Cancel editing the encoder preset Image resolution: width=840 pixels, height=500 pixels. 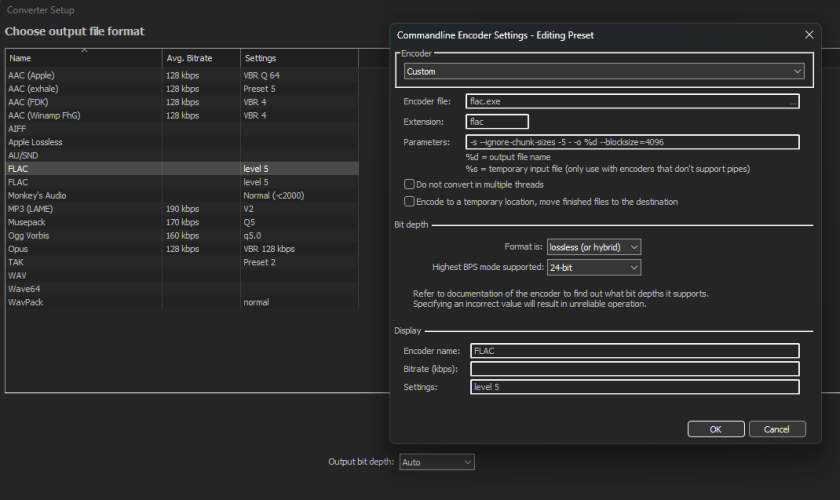[x=777, y=429]
